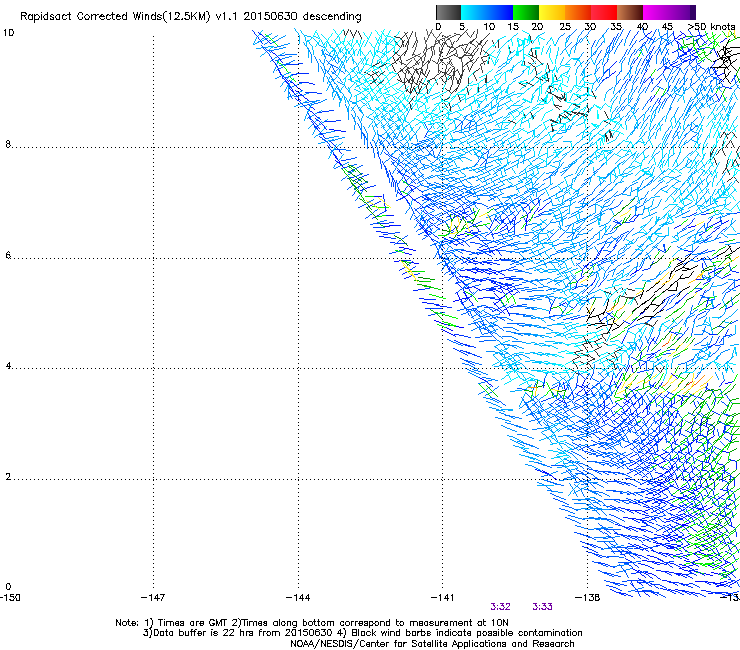Click the longitude axis label '-144'
The width and height of the screenshot is (740, 650).
298,598
